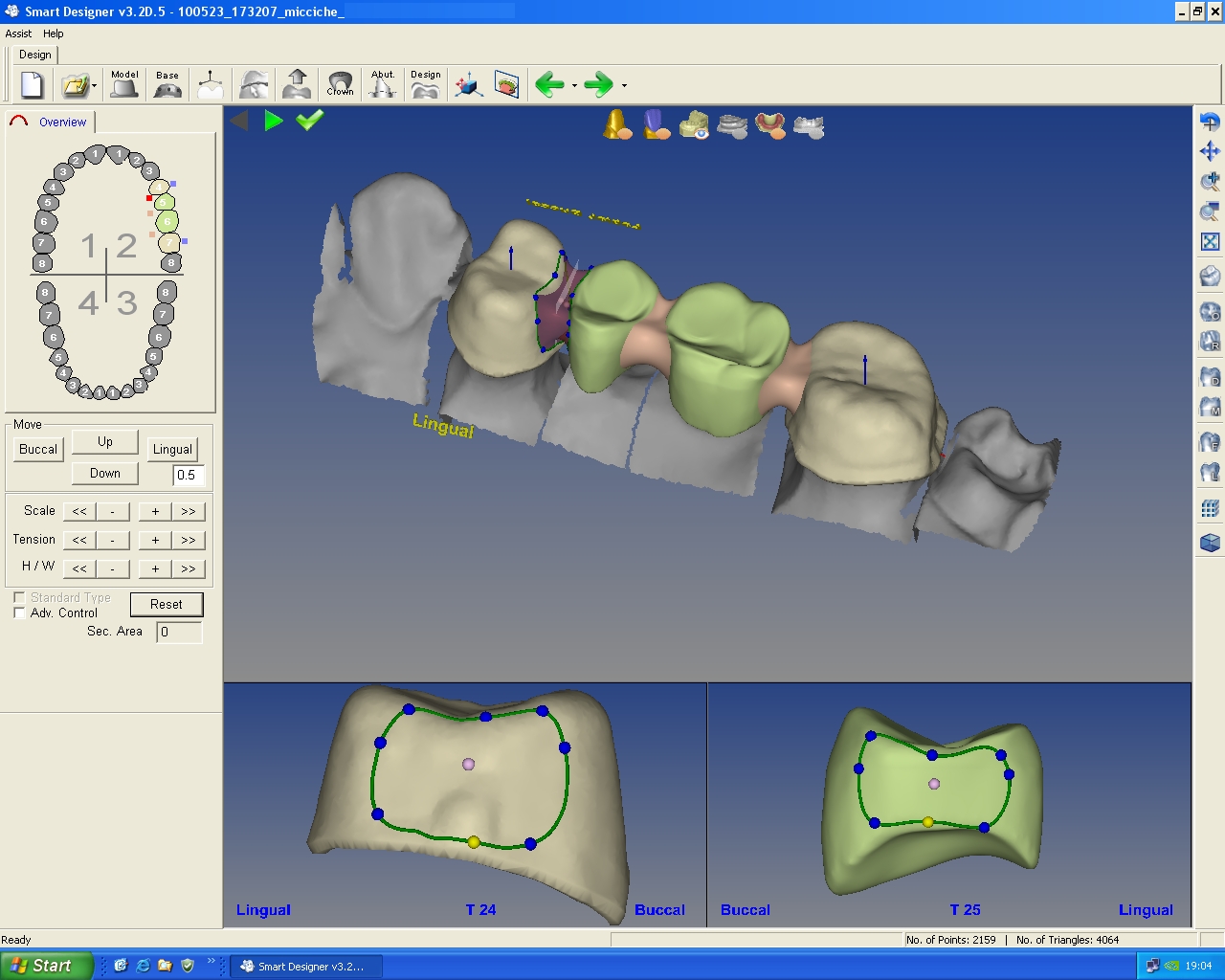1225x980 pixels.
Task: Switch to lingual view (tooth L)
Action: tap(1210, 472)
